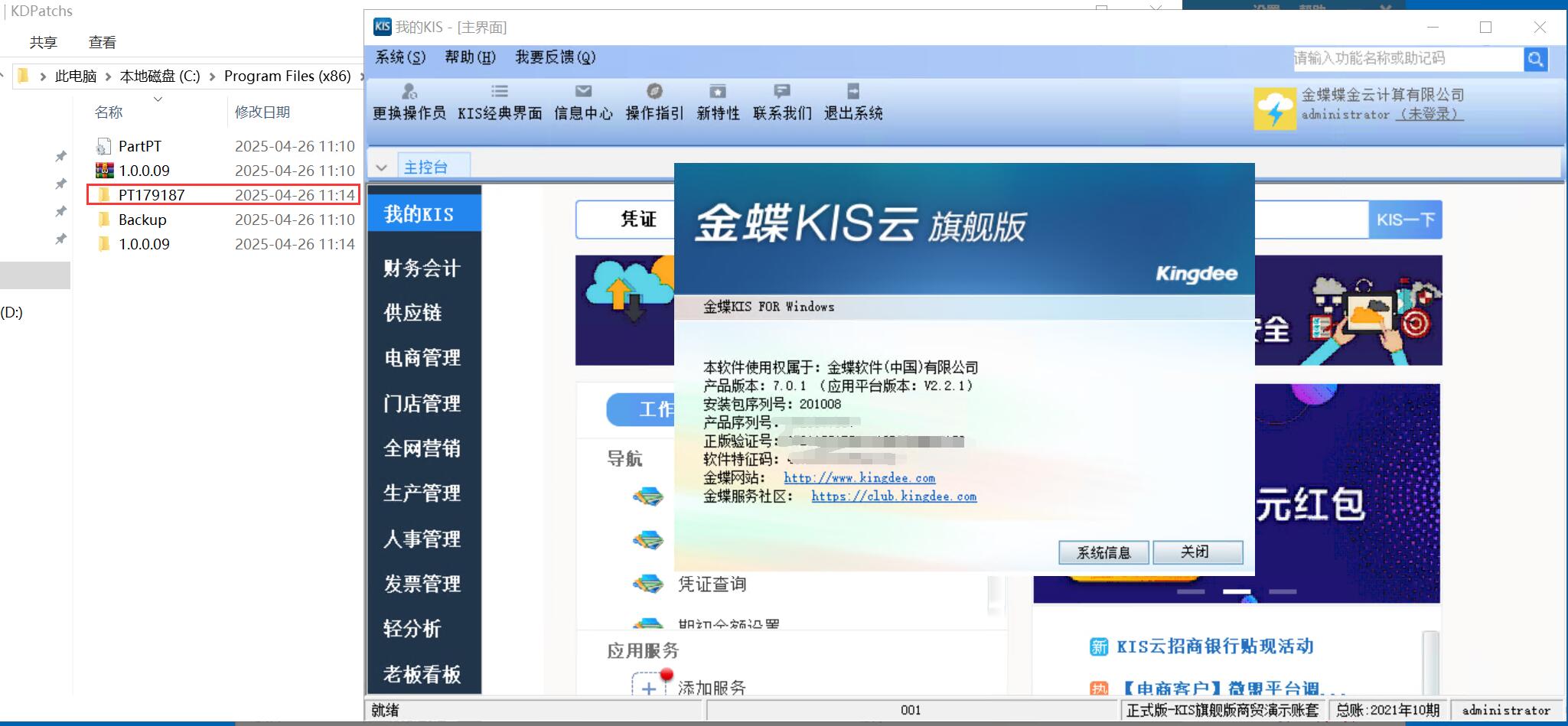Click the sort chevron above 名称 column
Screen dimensions: 1568x726
click(x=158, y=99)
